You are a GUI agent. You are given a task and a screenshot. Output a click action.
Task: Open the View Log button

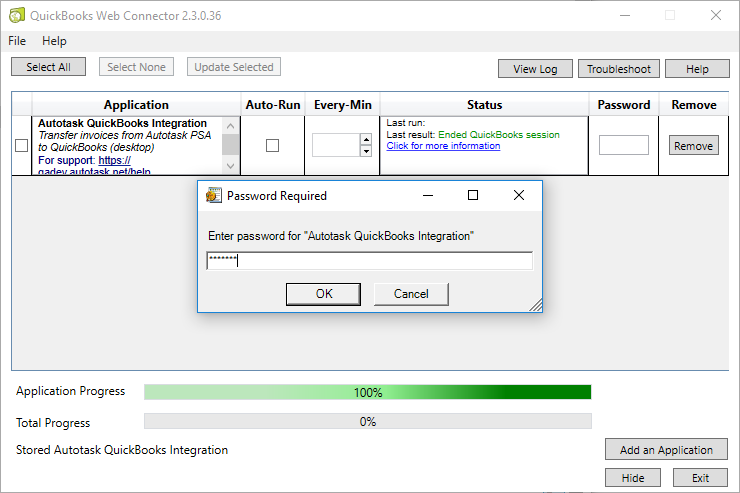pyautogui.click(x=535, y=69)
